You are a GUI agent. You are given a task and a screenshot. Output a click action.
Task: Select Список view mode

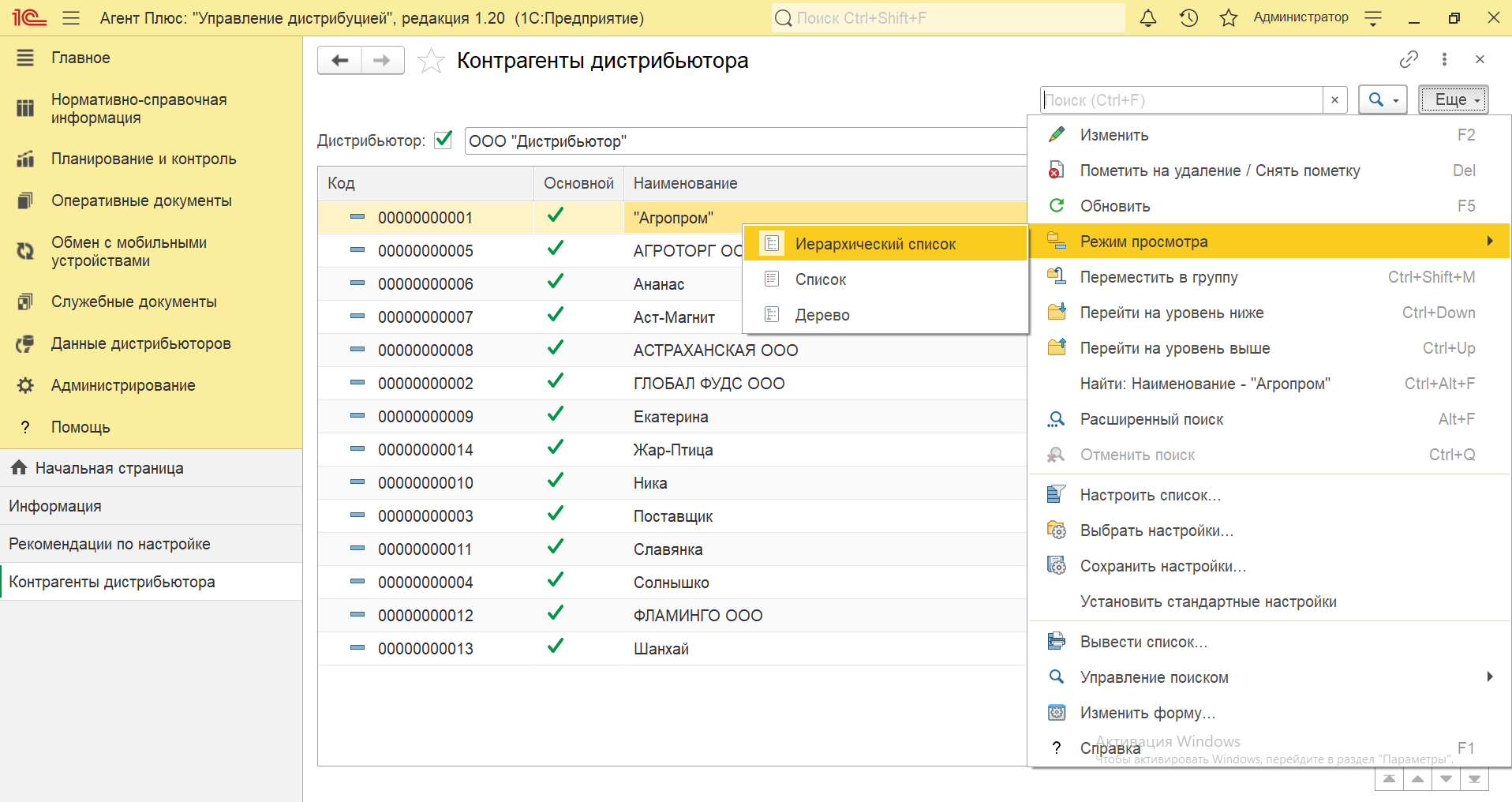[885, 279]
